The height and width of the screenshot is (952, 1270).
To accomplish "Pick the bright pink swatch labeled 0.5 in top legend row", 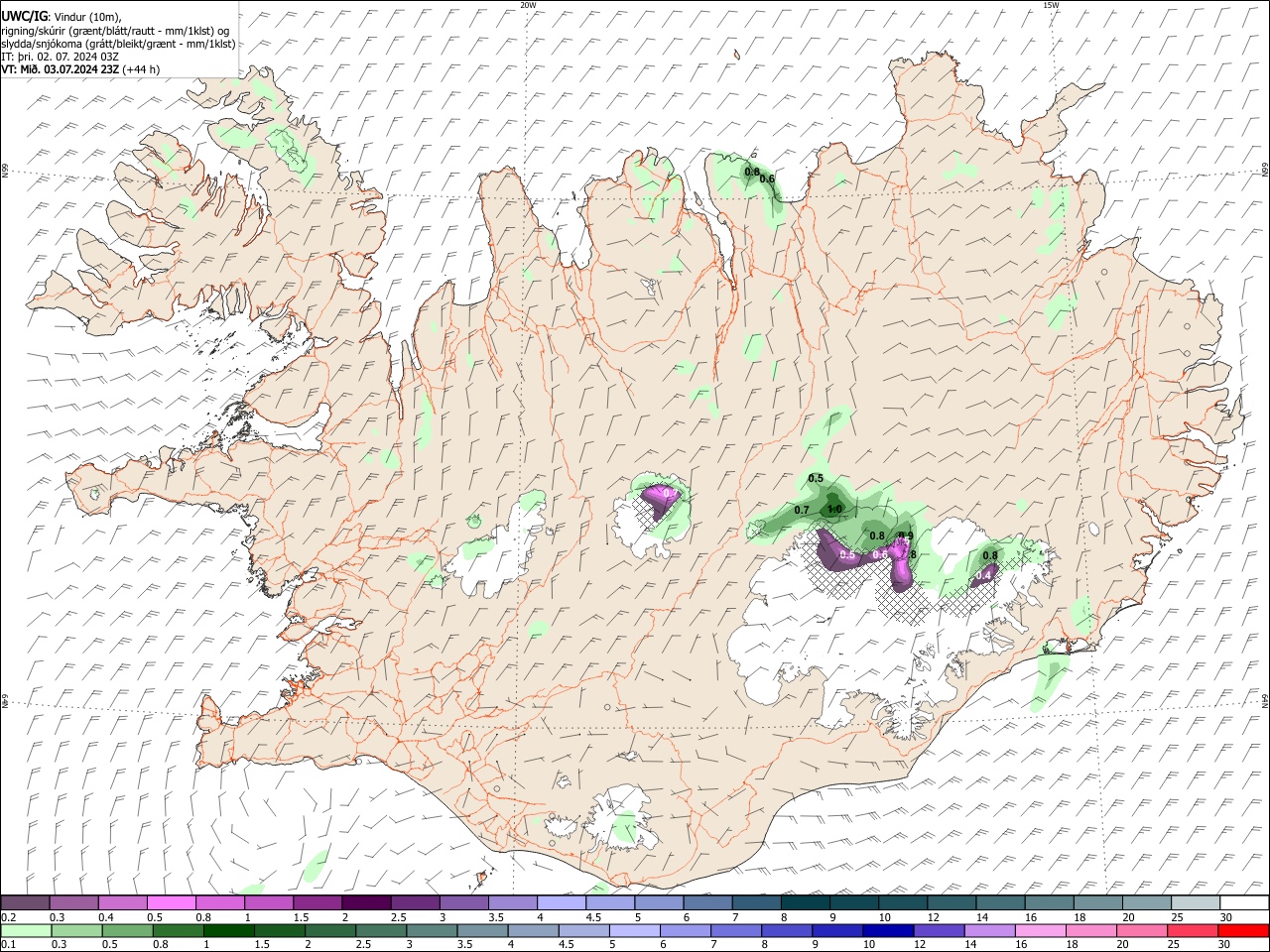I will click(172, 903).
